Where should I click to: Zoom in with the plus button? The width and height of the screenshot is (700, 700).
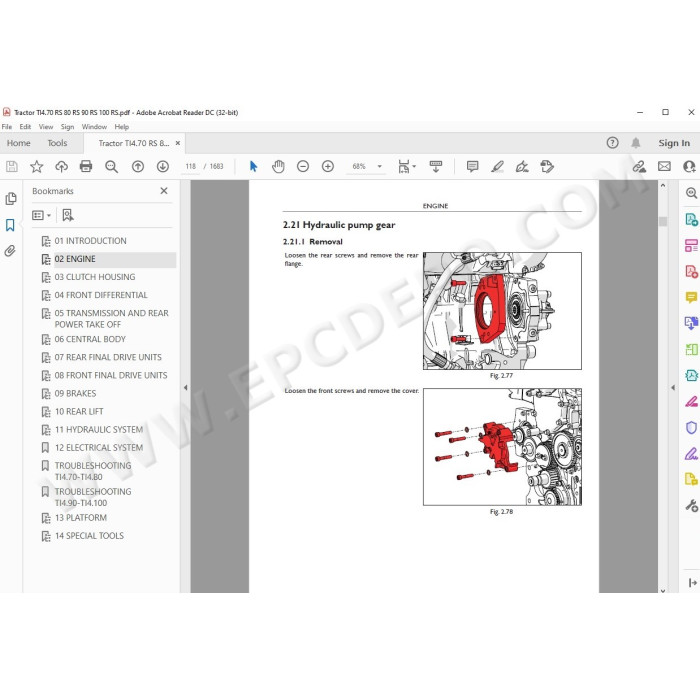tap(328, 167)
